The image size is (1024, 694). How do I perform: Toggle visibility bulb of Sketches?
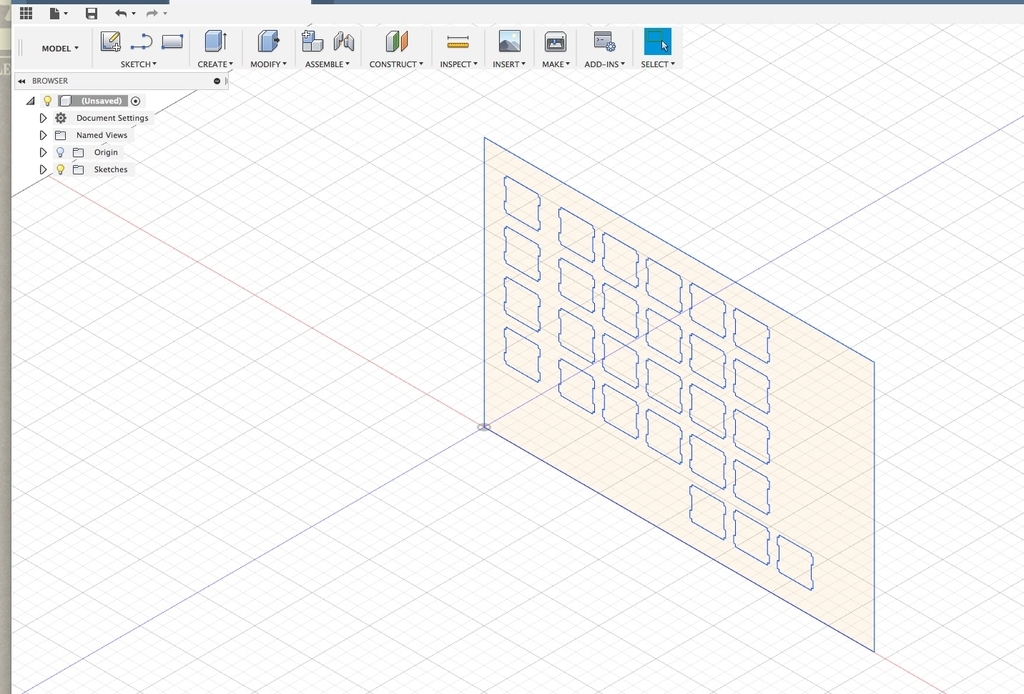(60, 169)
